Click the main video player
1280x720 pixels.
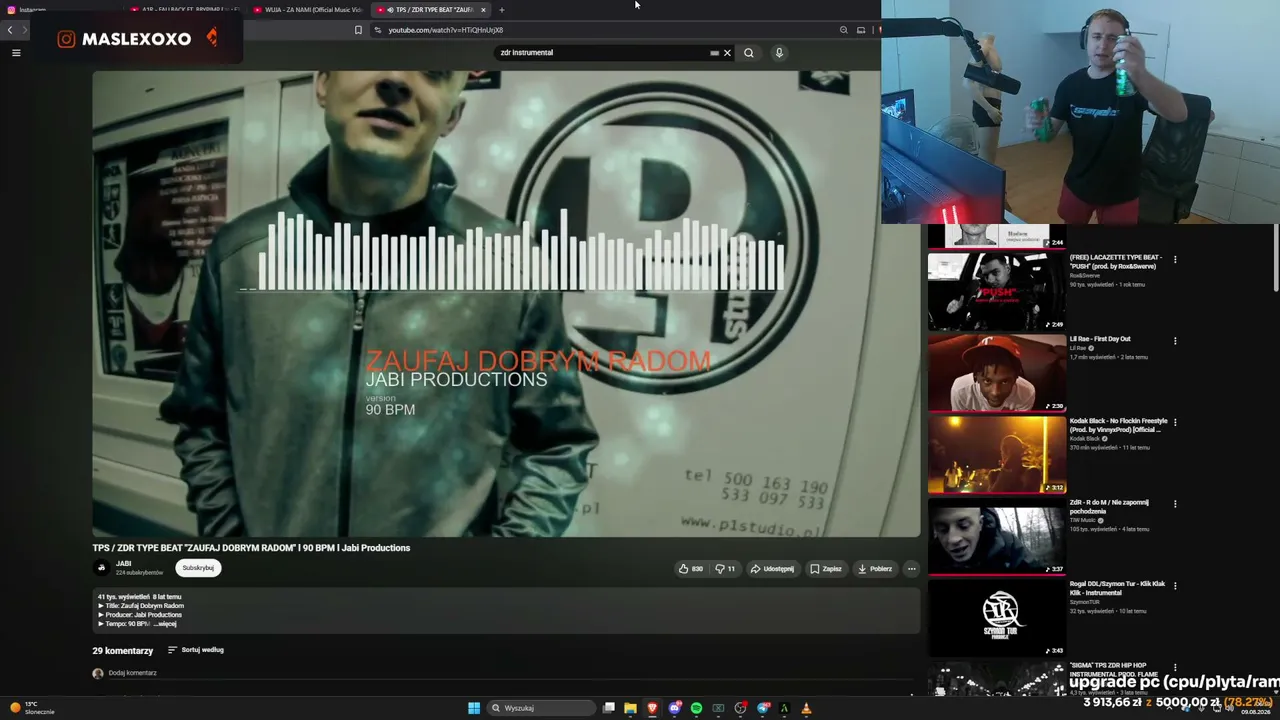tap(506, 304)
